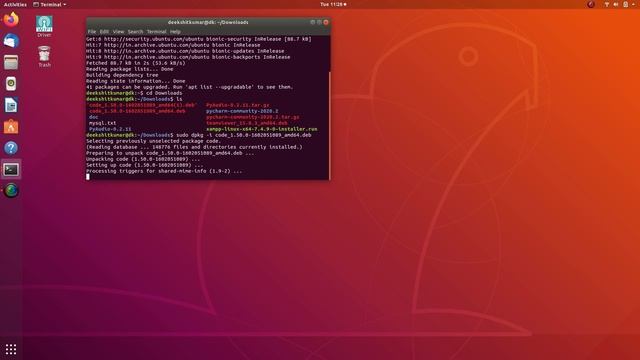Maximize the terminal window
Image resolution: width=640 pixels, height=360 pixels.
point(319,22)
